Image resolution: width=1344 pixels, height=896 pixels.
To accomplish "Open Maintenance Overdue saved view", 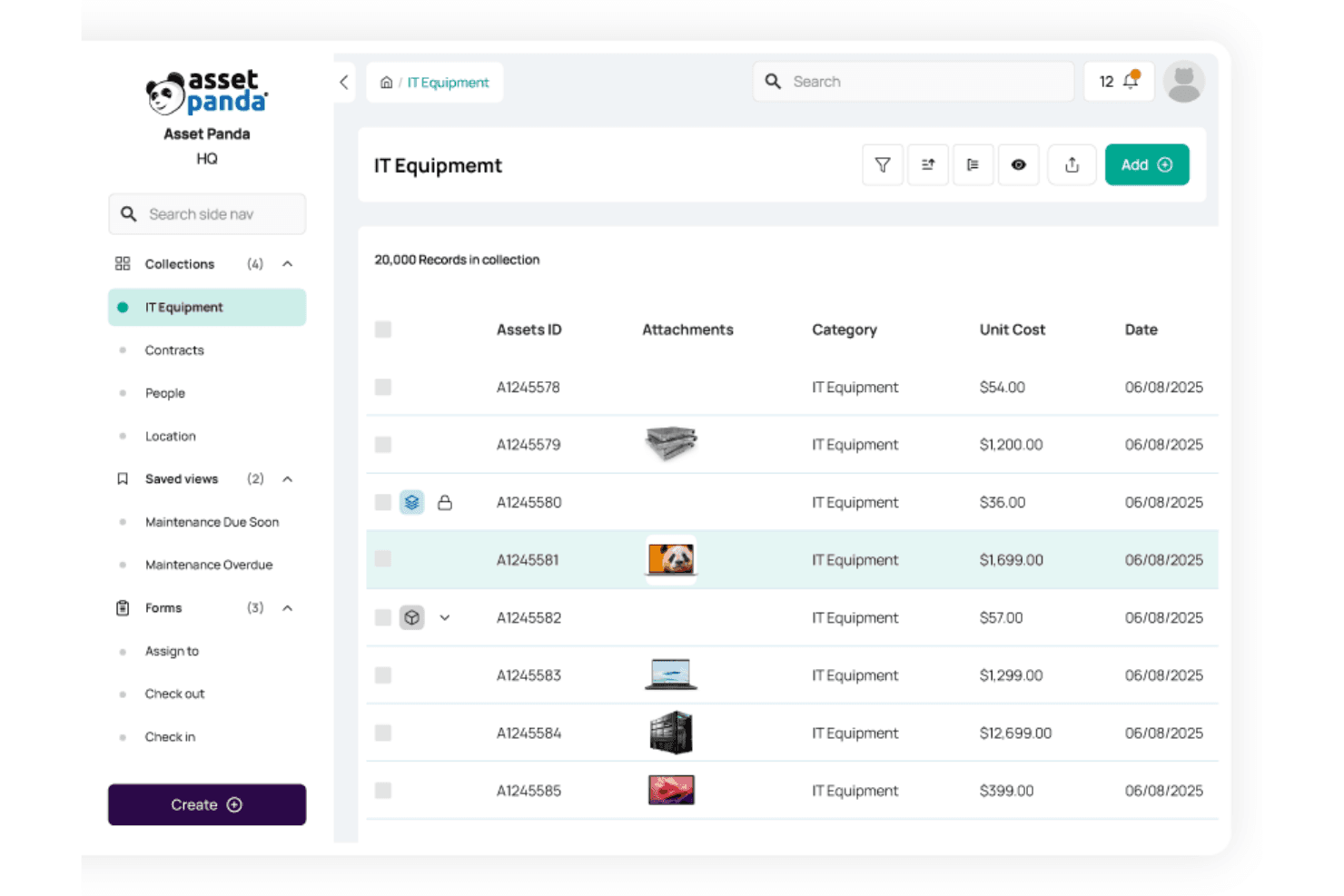I will (207, 565).
